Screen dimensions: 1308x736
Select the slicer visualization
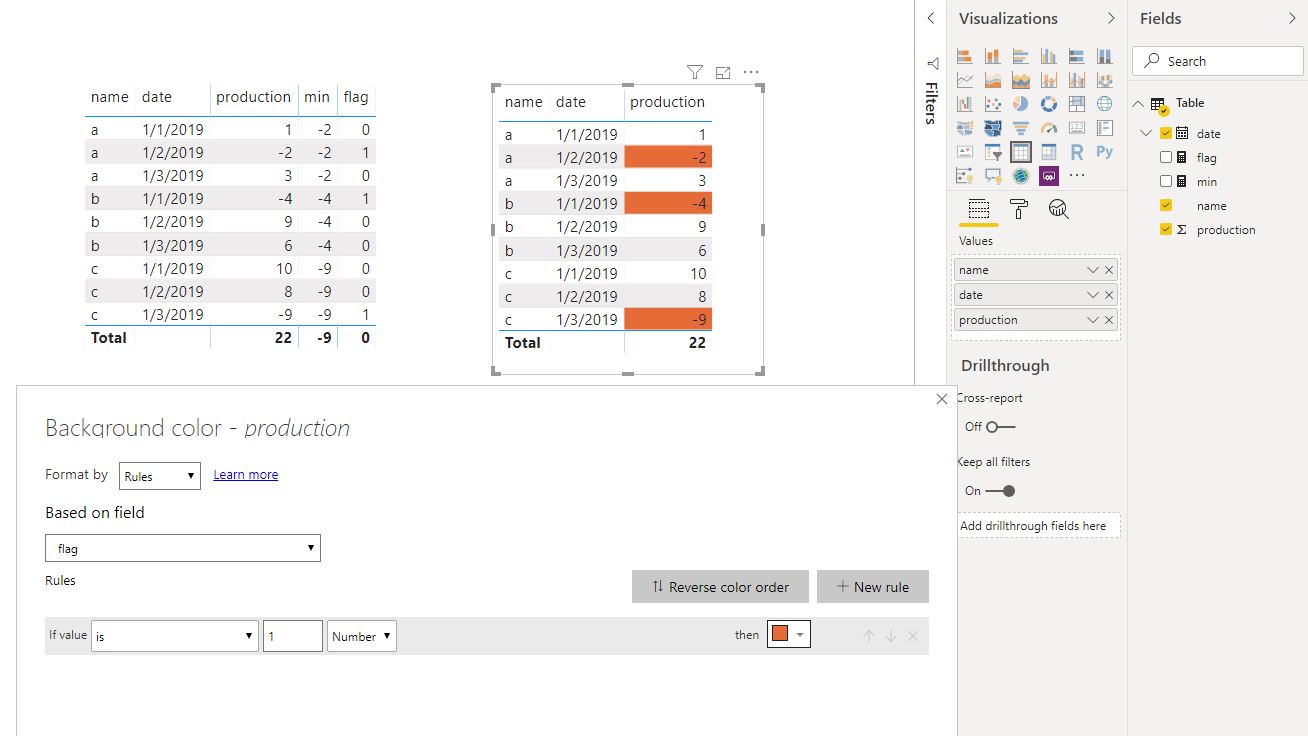coord(993,152)
